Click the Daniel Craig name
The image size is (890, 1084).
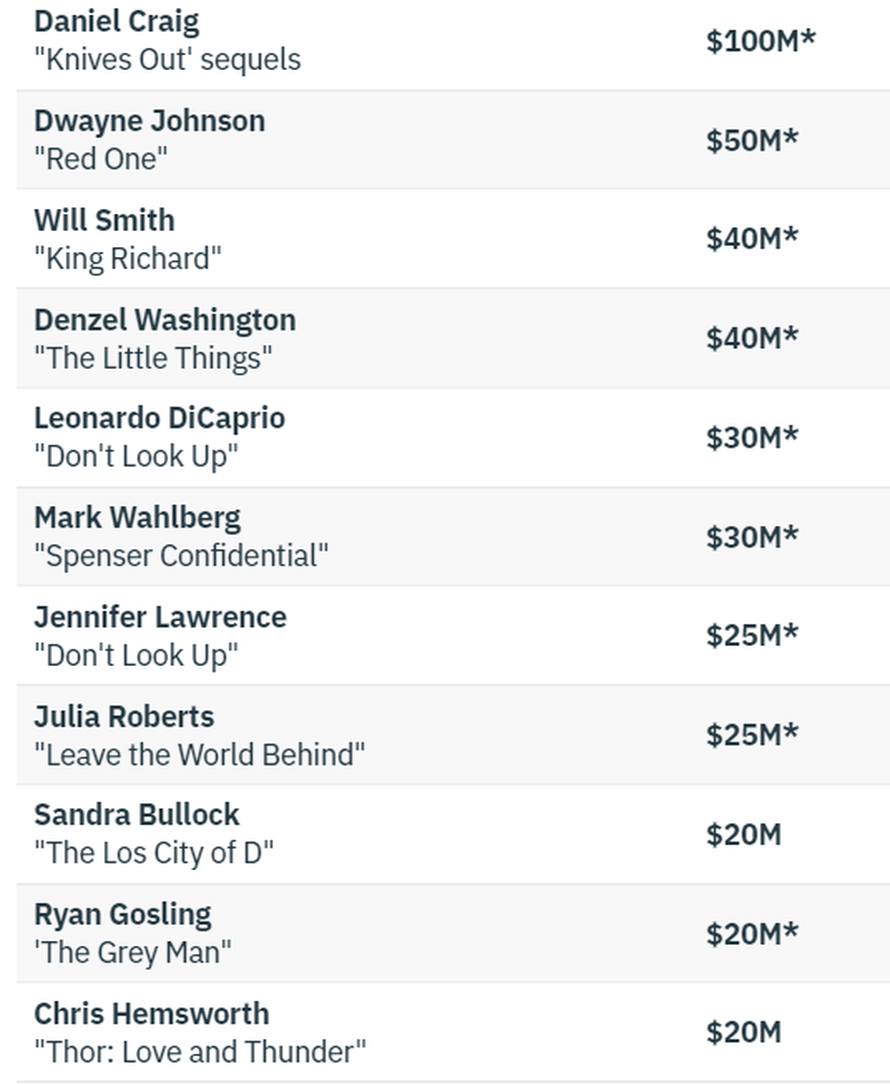tap(116, 22)
